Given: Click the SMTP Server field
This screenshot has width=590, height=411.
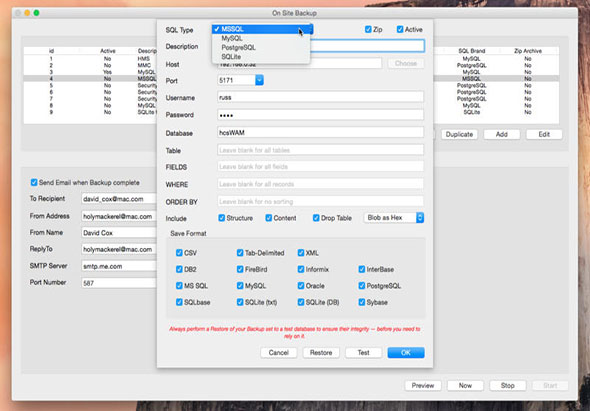Looking at the screenshot, I should (119, 266).
